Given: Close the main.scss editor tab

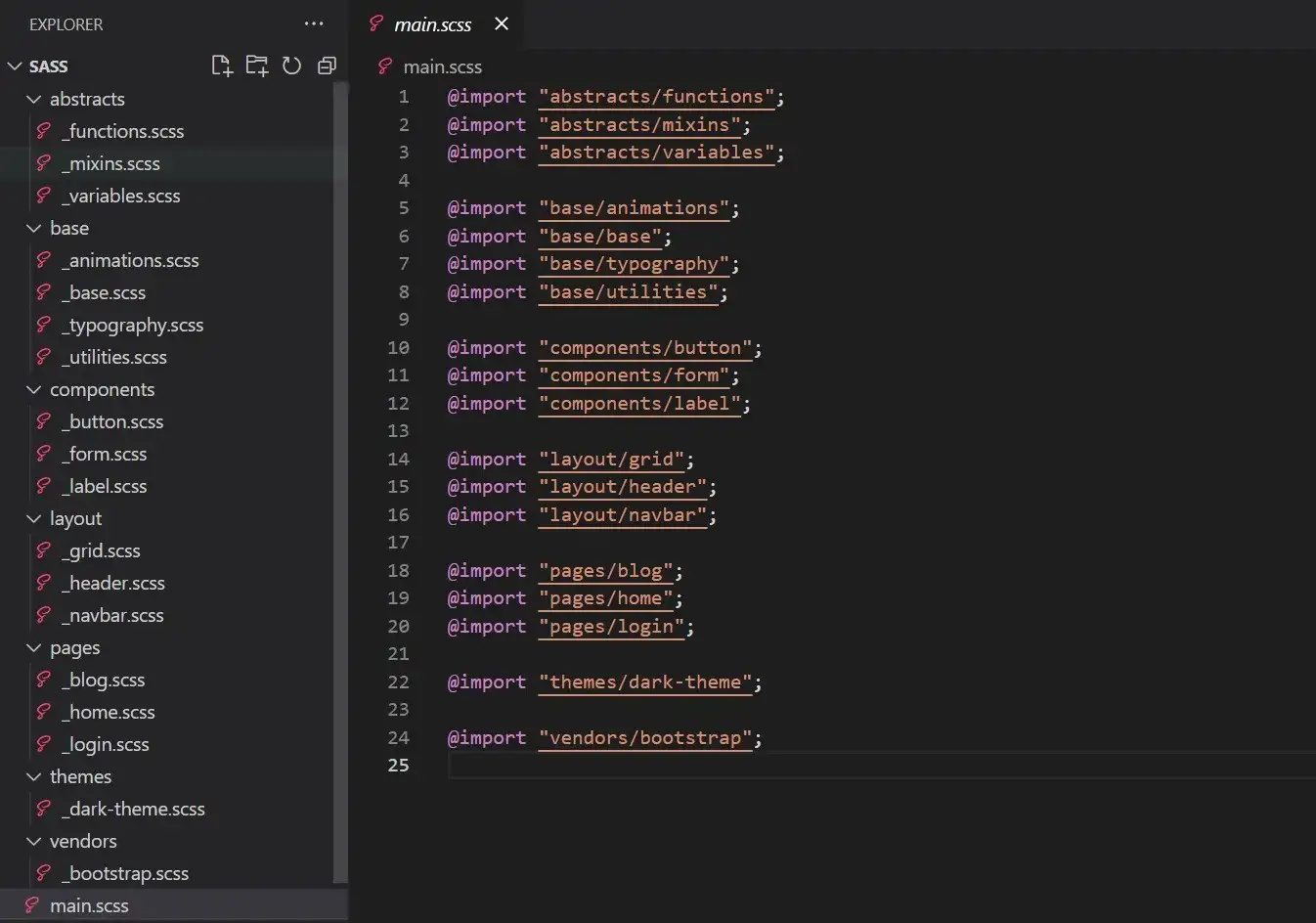Looking at the screenshot, I should (x=502, y=23).
